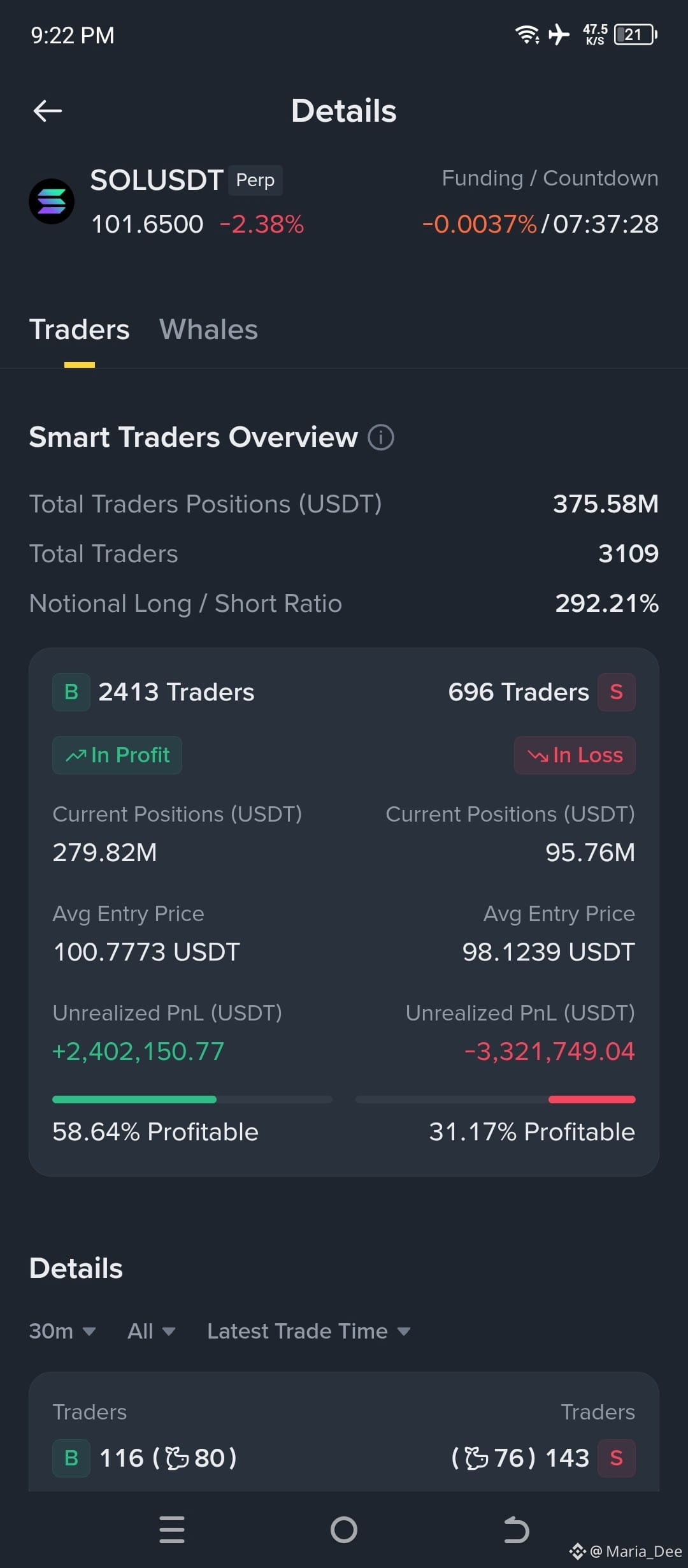Tap the whale icon next to 80
This screenshot has width=688, height=1568.
click(177, 1458)
